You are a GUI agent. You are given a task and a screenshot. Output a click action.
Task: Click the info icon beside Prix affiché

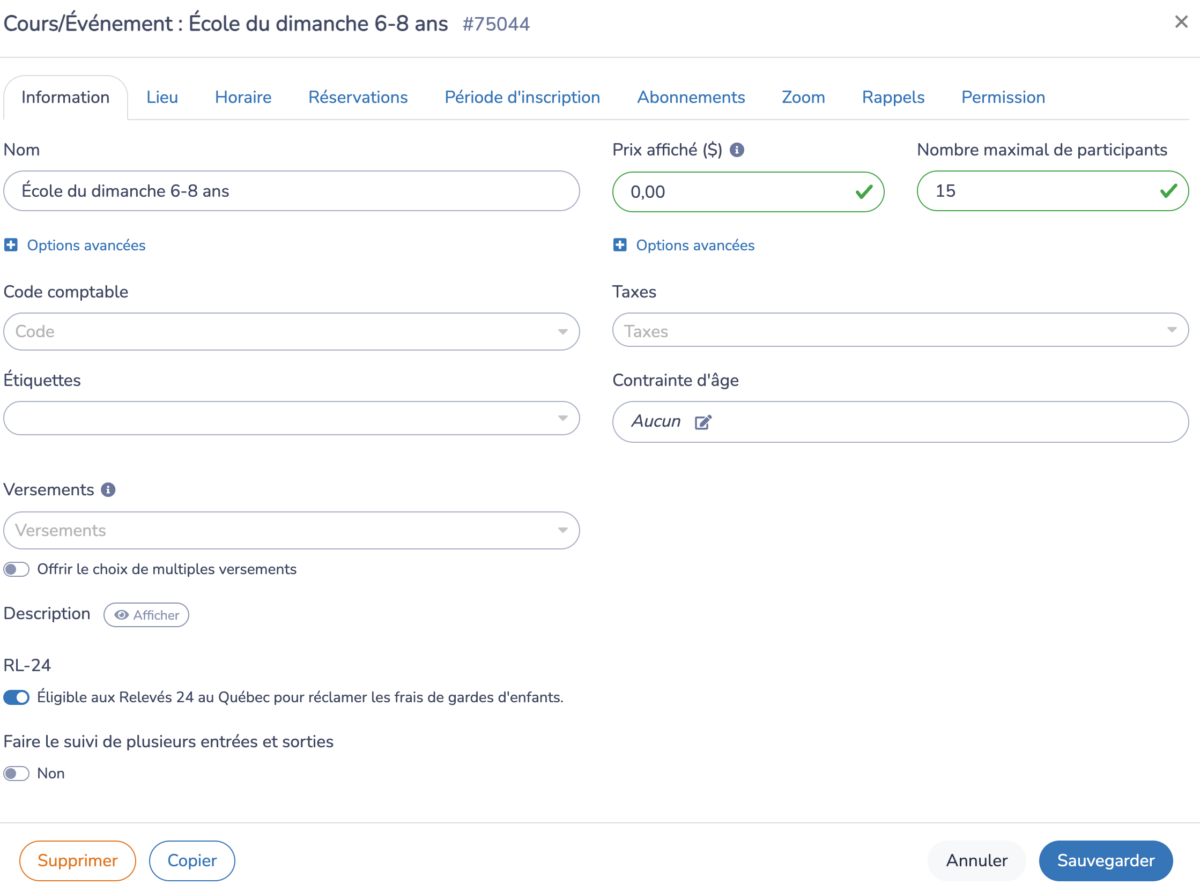point(738,149)
